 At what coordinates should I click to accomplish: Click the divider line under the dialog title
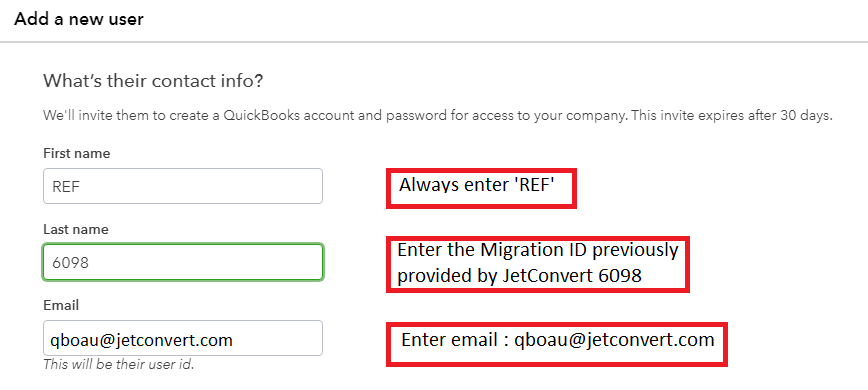click(x=434, y=41)
